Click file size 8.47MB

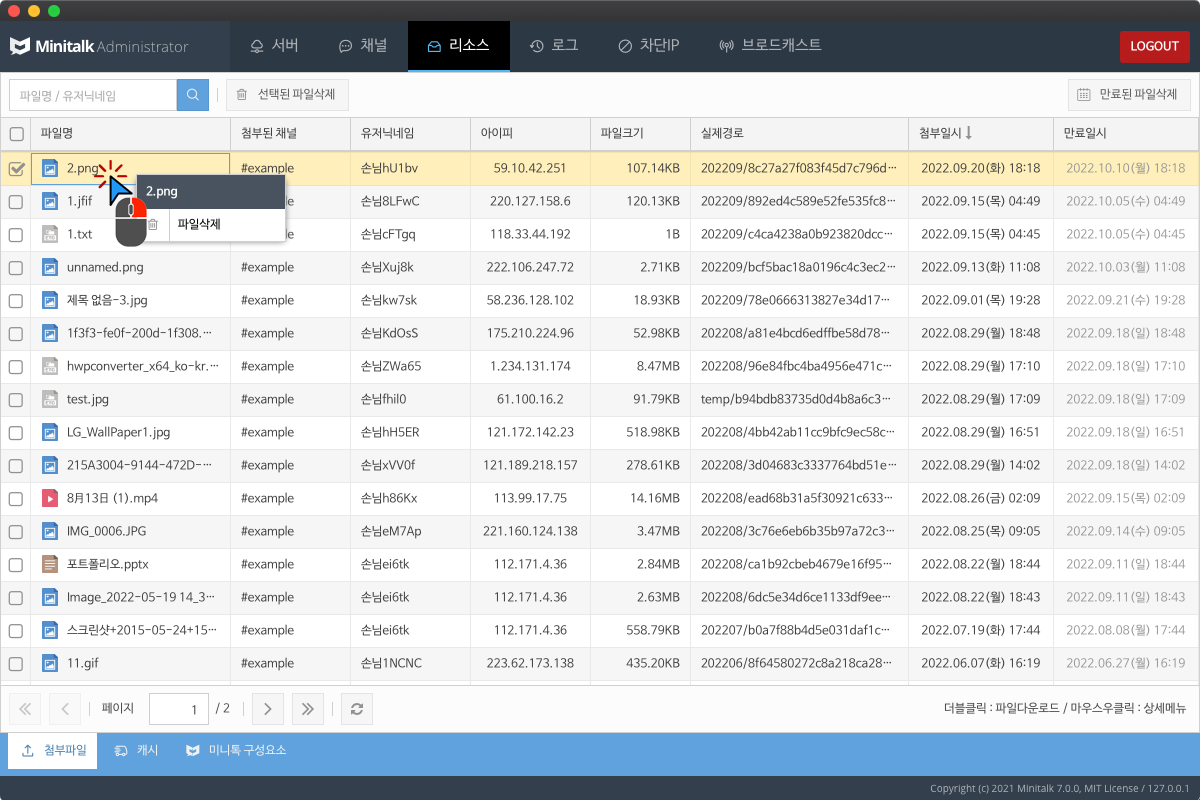tap(658, 367)
